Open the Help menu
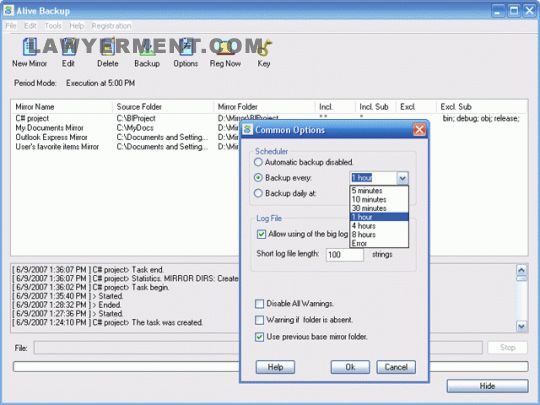 coord(76,26)
